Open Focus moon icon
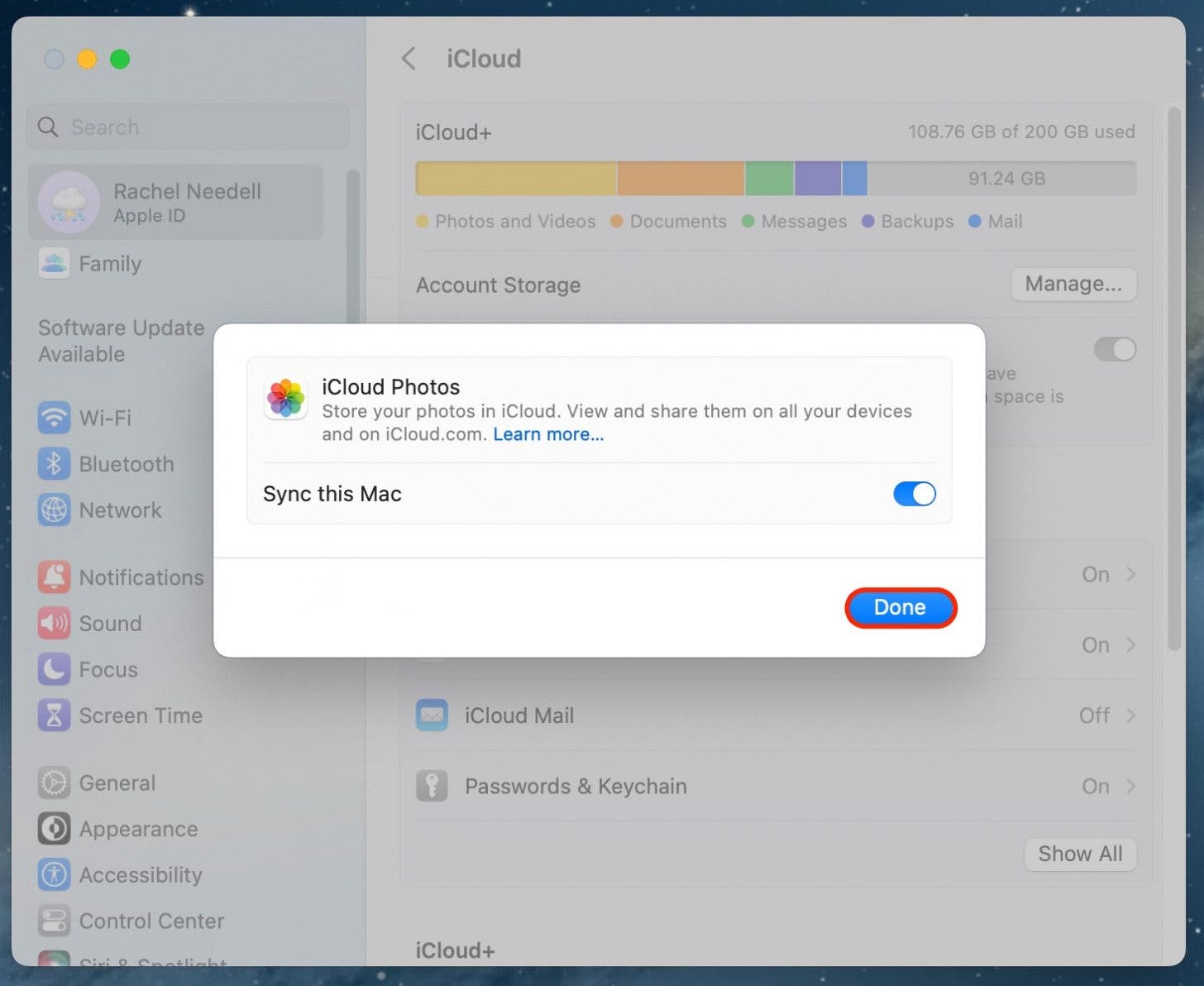Viewport: 1204px width, 986px height. pos(54,669)
